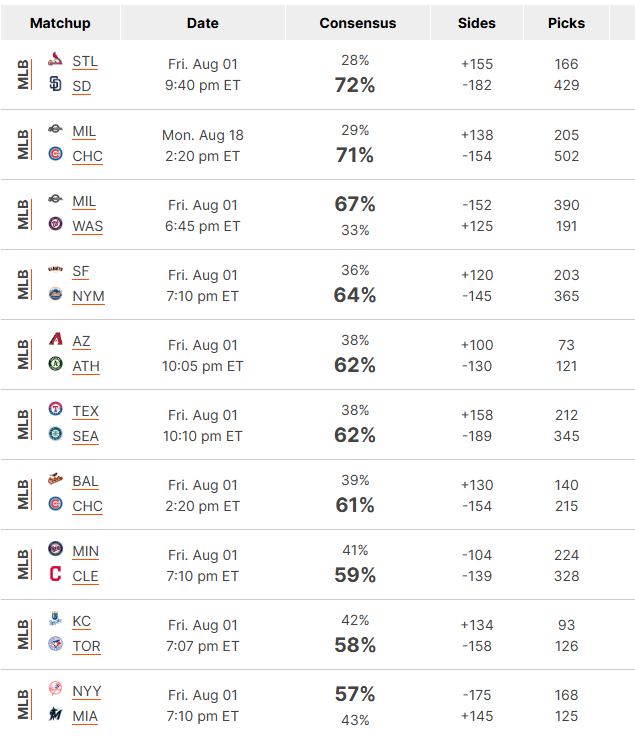Click the Athletics logo icon
635x743 pixels.
(x=55, y=363)
